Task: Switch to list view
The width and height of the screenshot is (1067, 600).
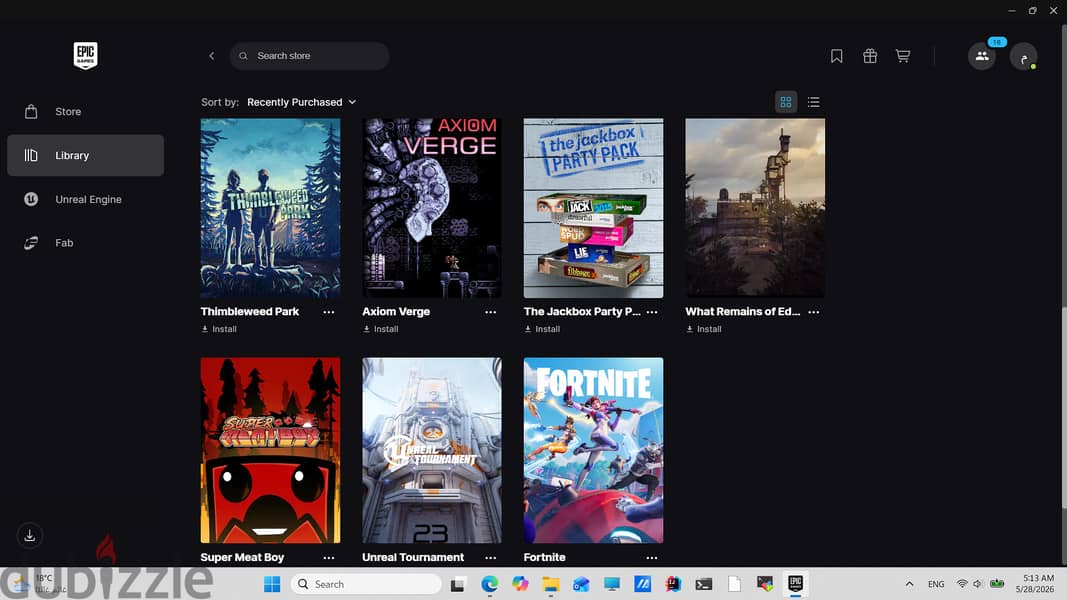Action: pos(813,102)
